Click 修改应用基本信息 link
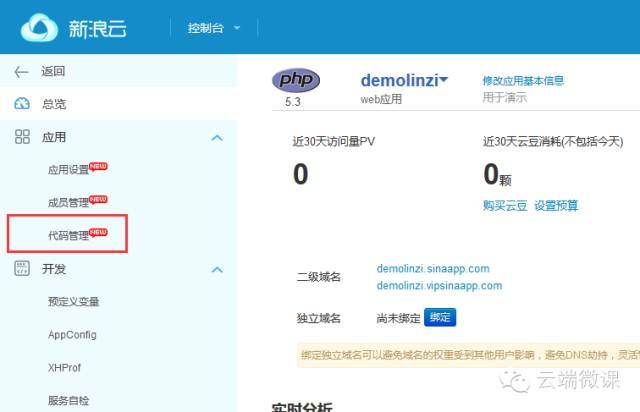 (x=523, y=80)
